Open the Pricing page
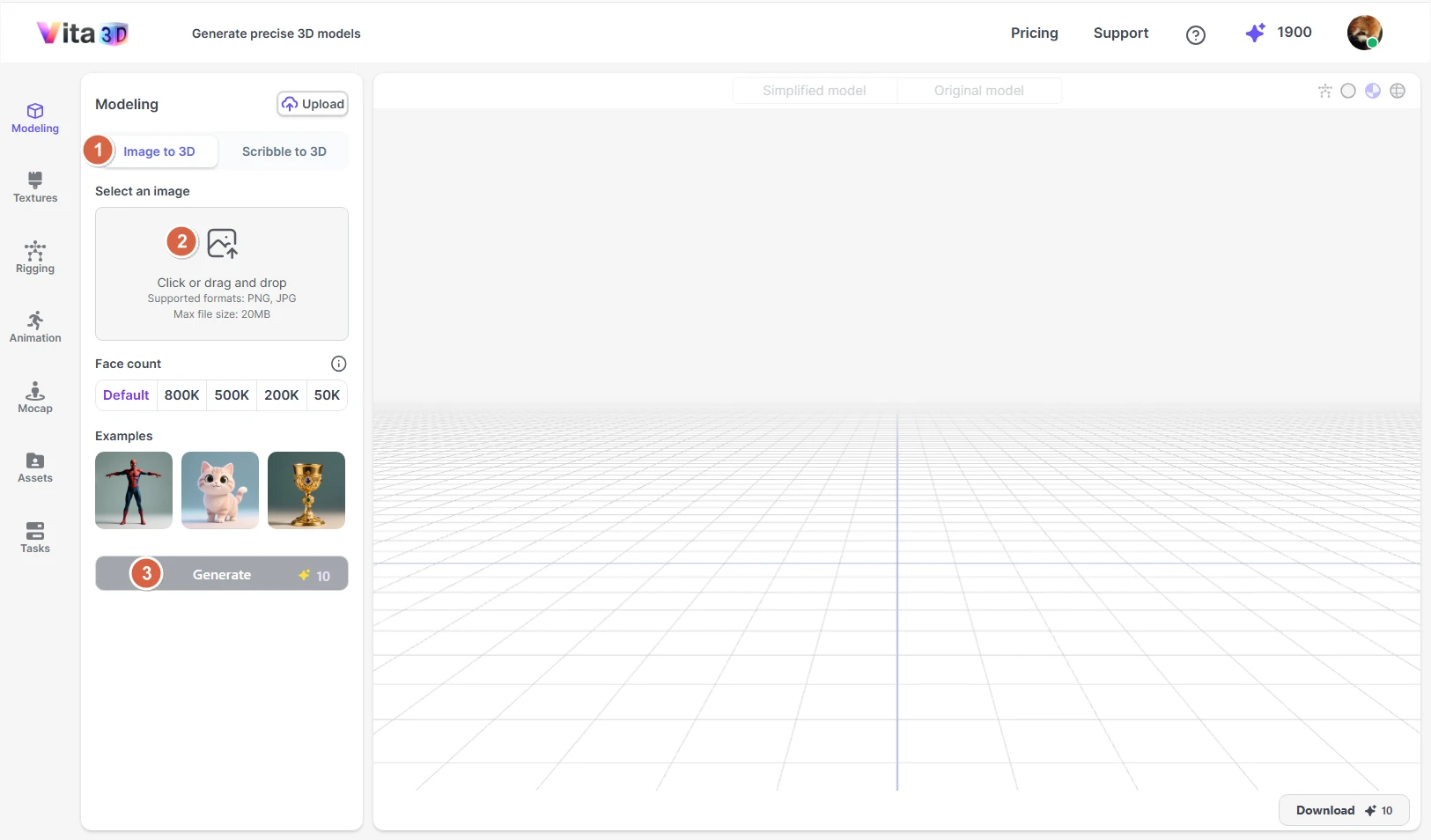The width and height of the screenshot is (1431, 840). point(1033,33)
